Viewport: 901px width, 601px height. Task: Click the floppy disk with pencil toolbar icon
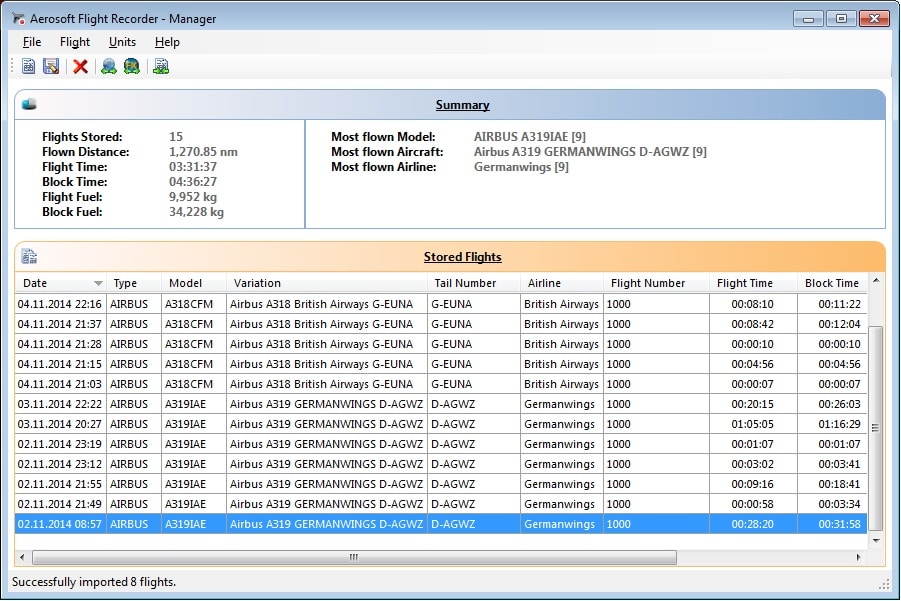[51, 66]
